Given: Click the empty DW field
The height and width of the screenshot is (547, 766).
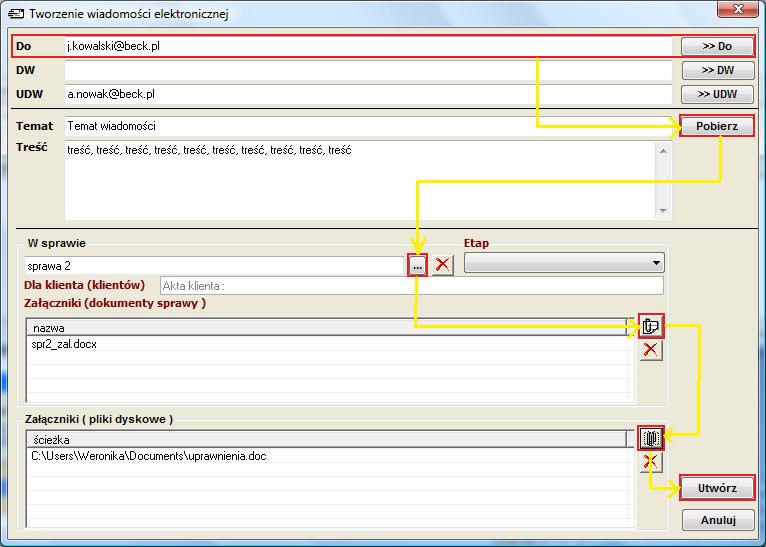Looking at the screenshot, I should (368, 70).
